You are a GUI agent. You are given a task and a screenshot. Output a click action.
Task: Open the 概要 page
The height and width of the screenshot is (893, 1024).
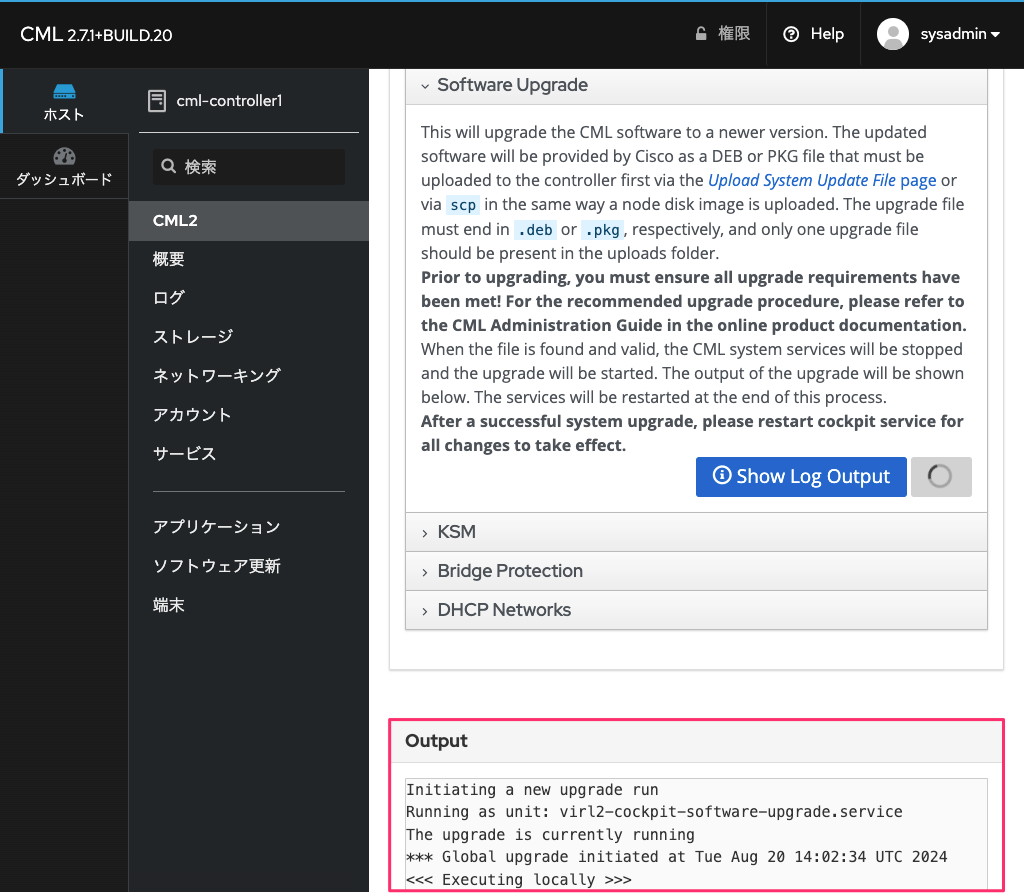[168, 259]
